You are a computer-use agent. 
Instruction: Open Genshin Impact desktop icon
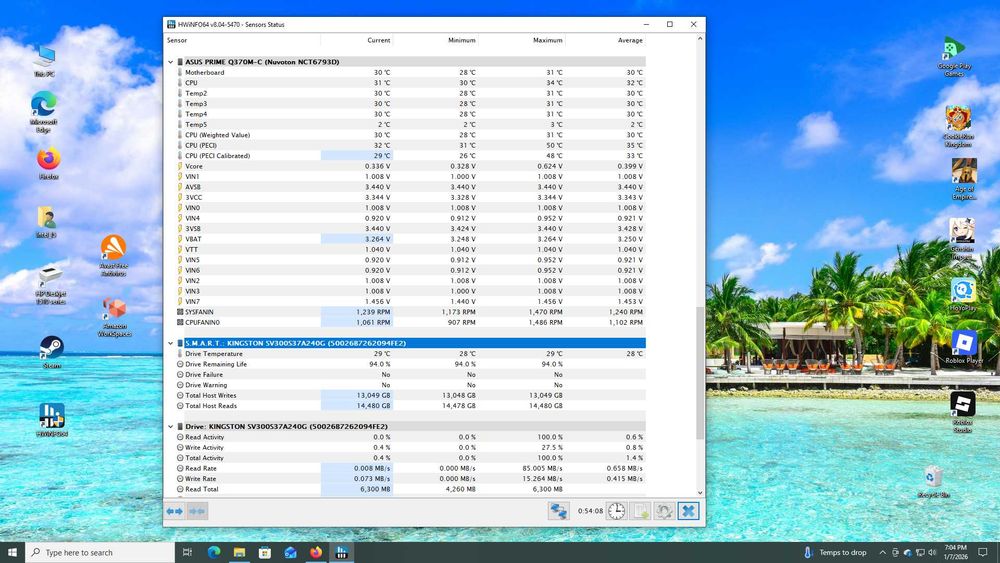pyautogui.click(x=962, y=239)
